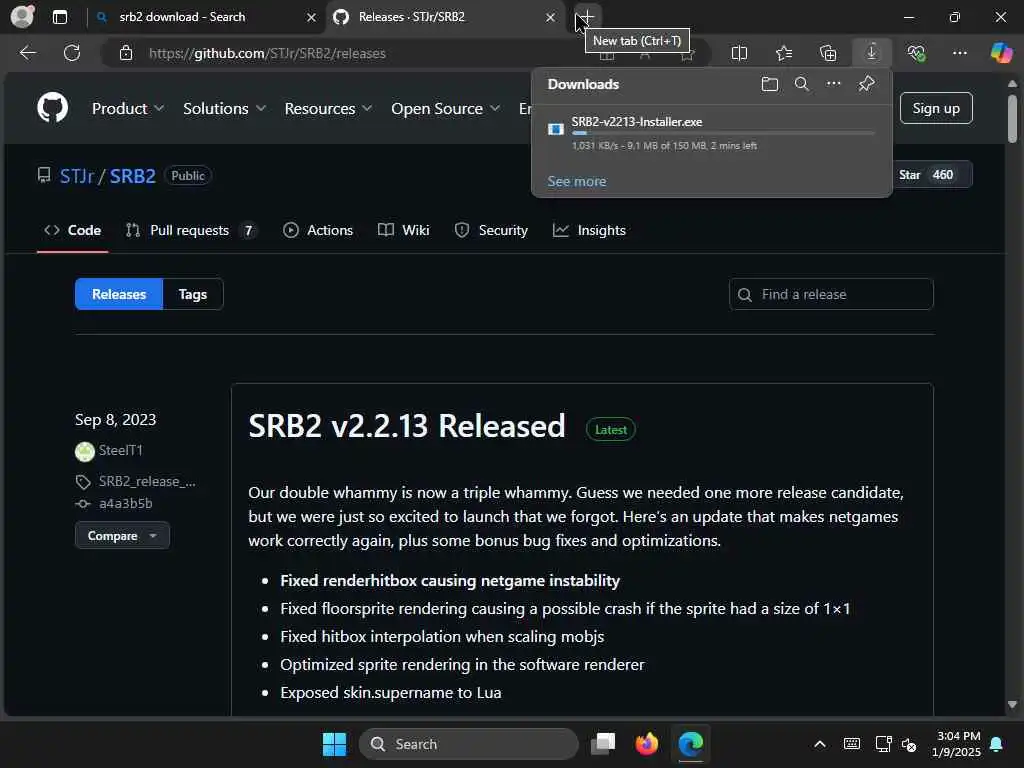Click the GitHub logo icon
This screenshot has width=1024, height=768.
click(53, 108)
